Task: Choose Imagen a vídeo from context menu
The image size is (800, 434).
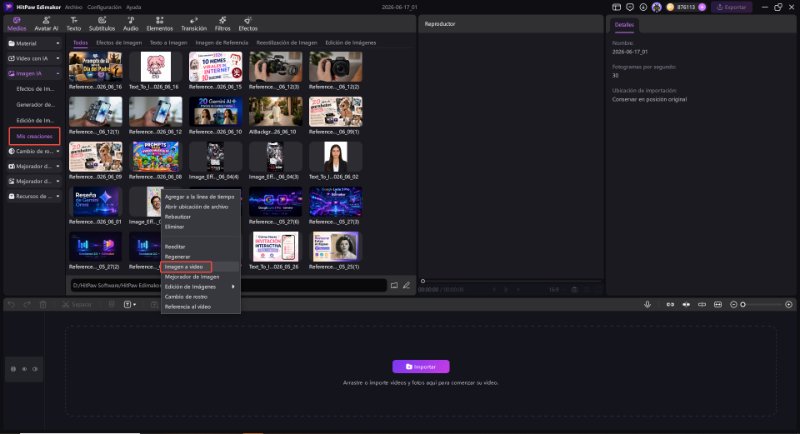Action: [x=184, y=267]
